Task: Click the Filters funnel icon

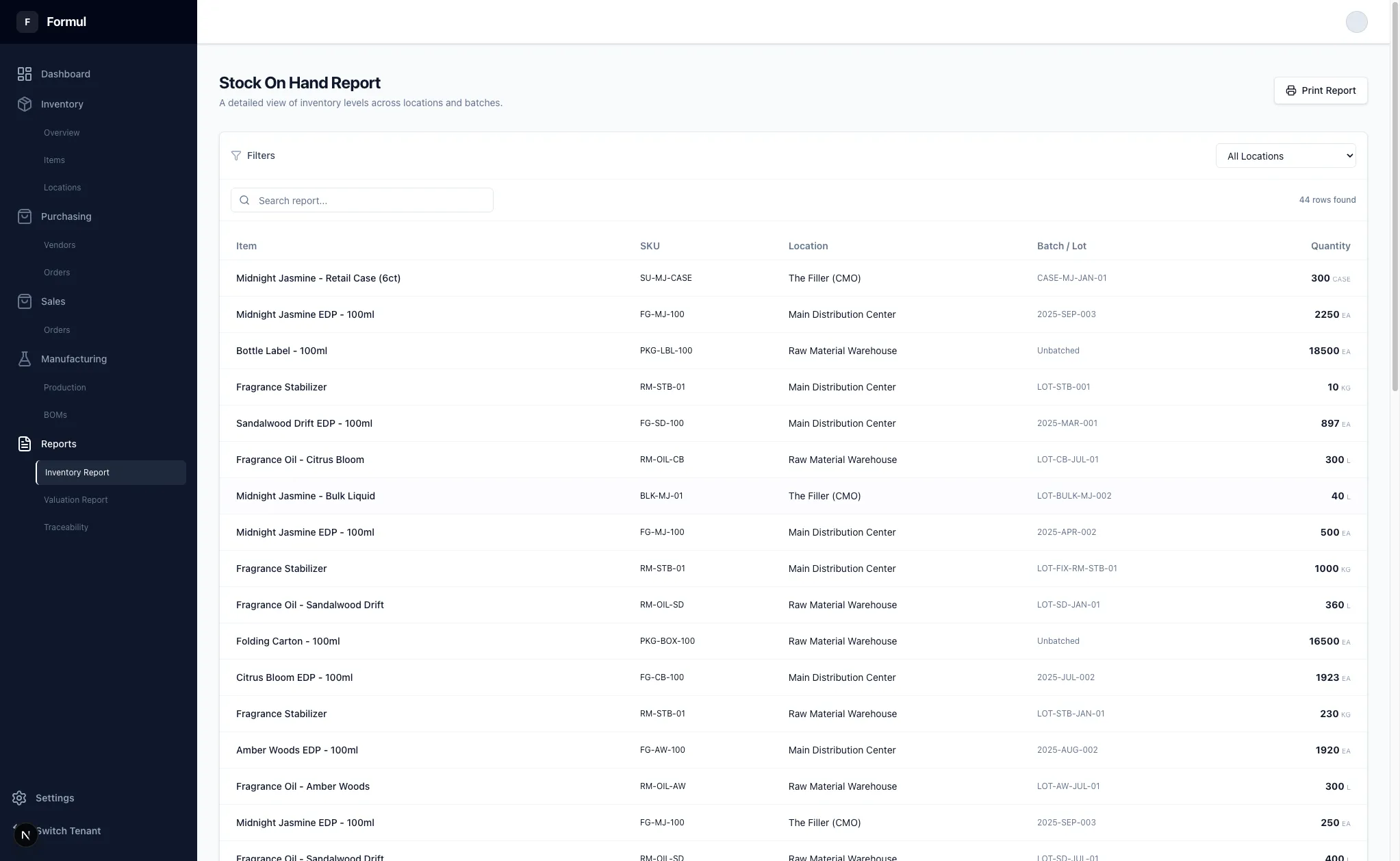Action: (x=236, y=155)
